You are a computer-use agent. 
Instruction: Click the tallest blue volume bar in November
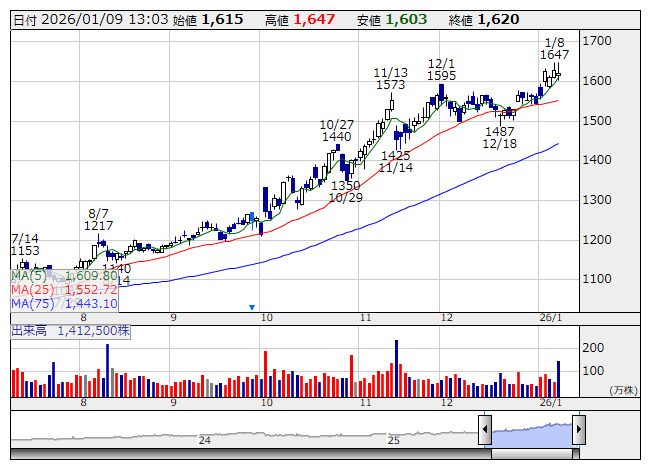pos(396,368)
